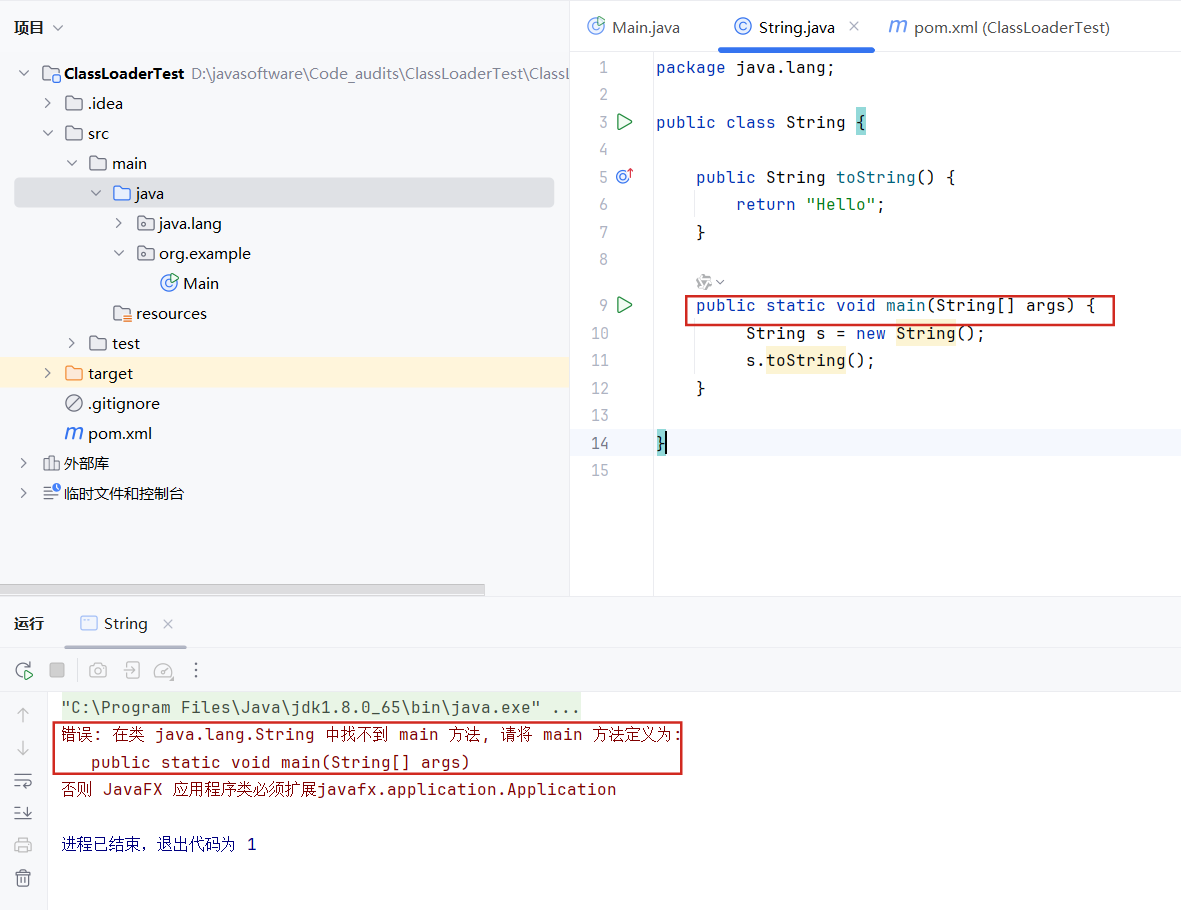Click the down arrow in console gutter
The image size is (1182, 910).
click(23, 748)
